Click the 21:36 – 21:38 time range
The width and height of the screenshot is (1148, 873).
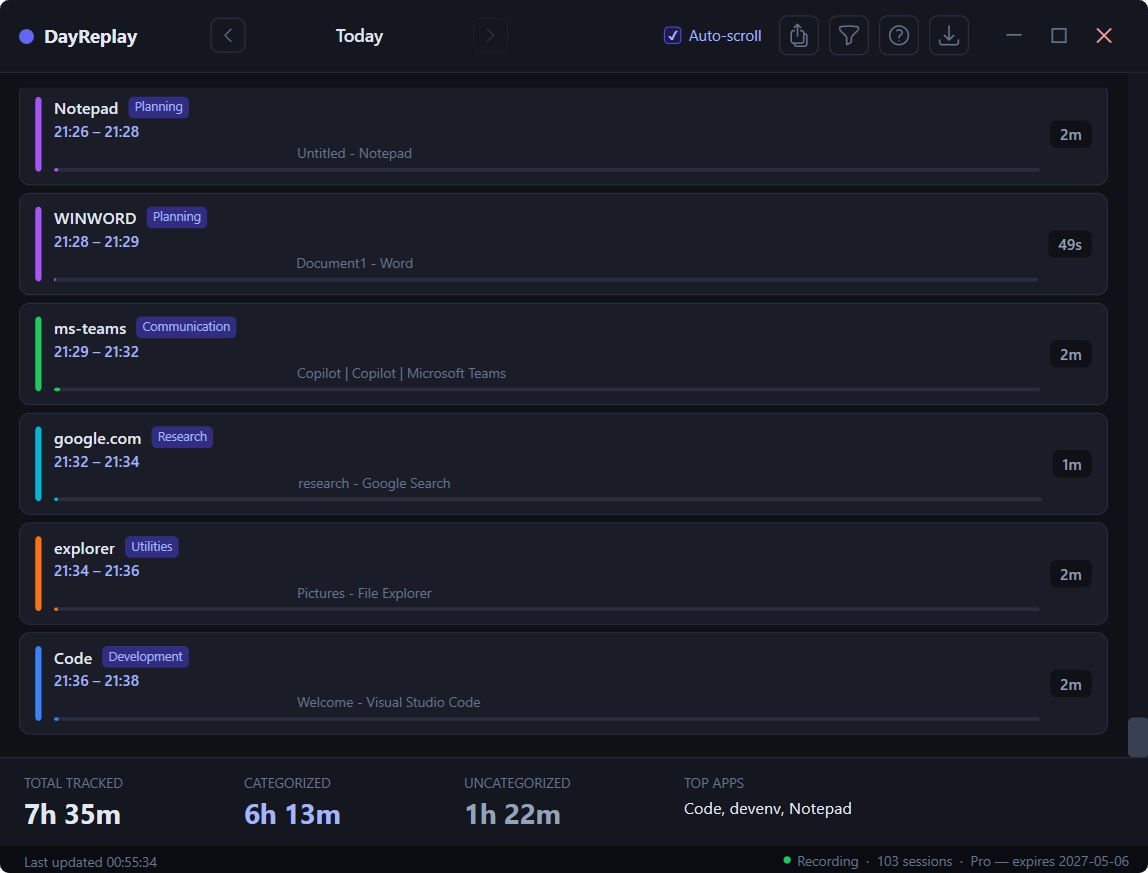[96, 680]
